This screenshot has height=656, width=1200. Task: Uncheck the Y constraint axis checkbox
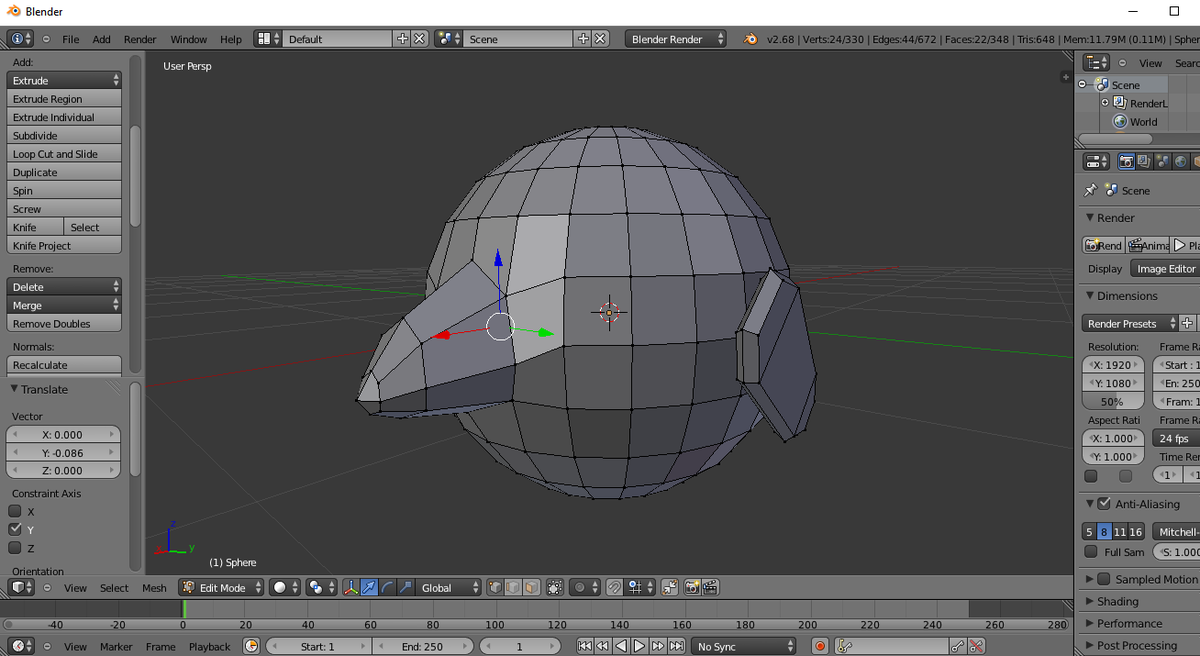tap(15, 529)
